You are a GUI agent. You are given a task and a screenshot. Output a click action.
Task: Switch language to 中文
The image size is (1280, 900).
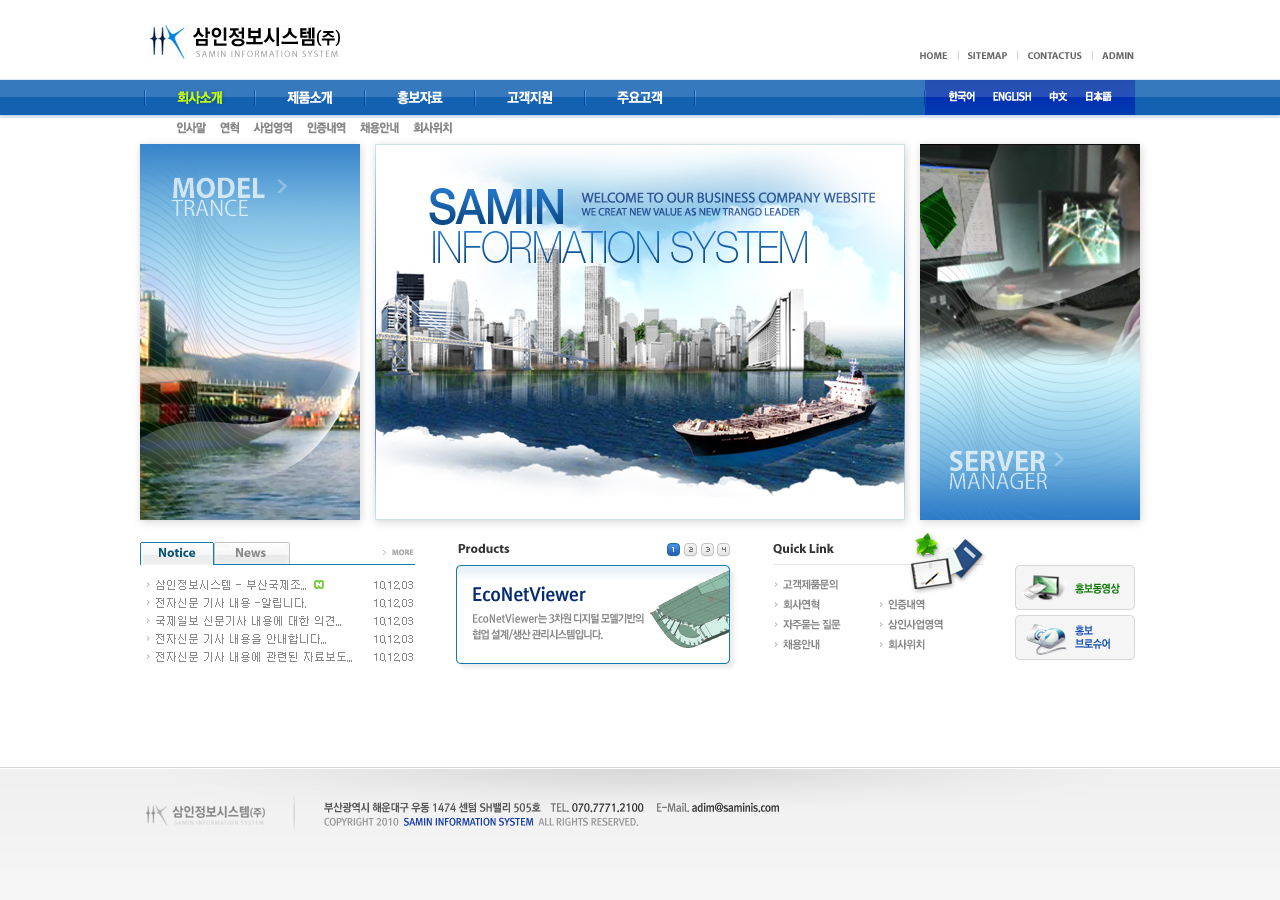tap(1058, 97)
